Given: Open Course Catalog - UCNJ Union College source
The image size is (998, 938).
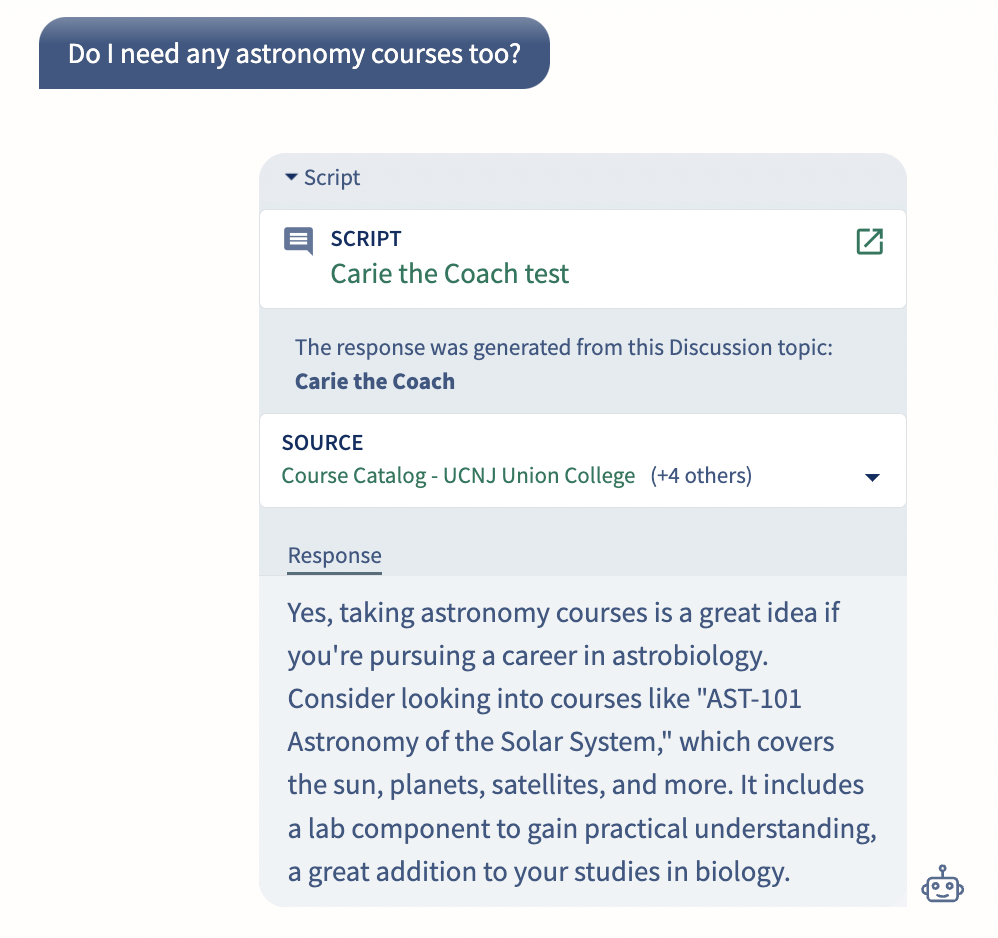Looking at the screenshot, I should 458,475.
